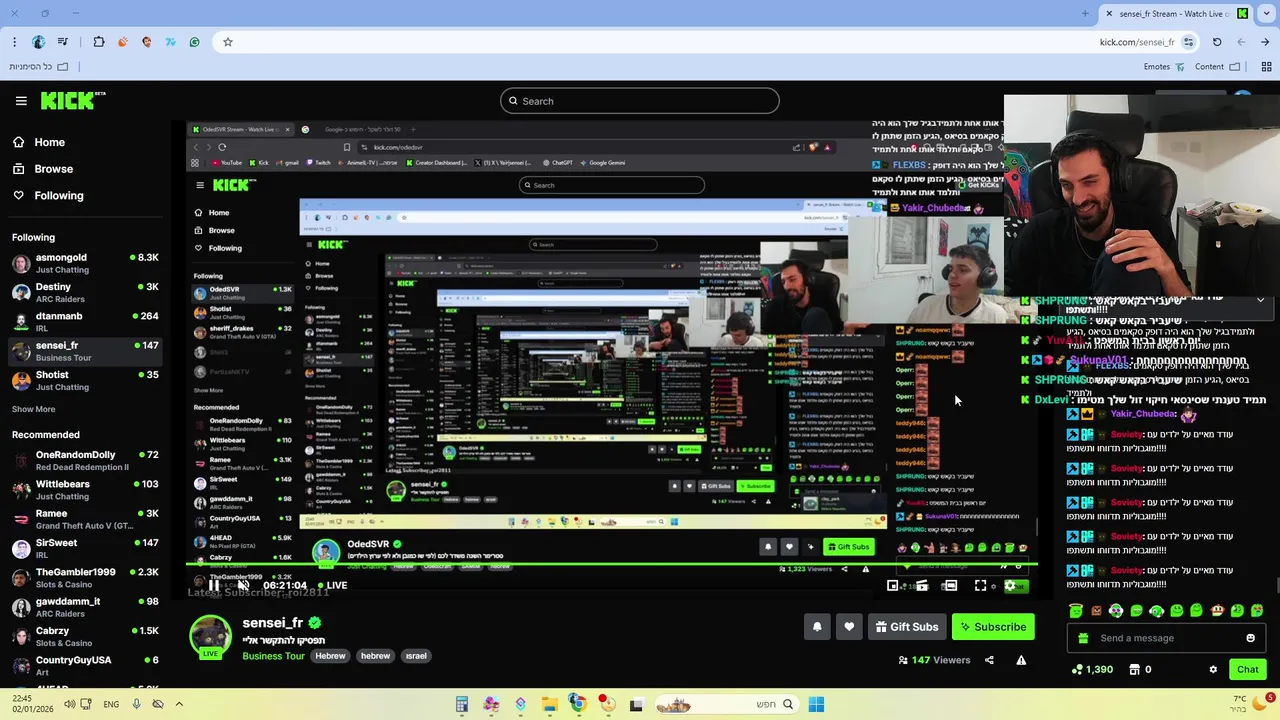Select the israel tag

[416, 656]
